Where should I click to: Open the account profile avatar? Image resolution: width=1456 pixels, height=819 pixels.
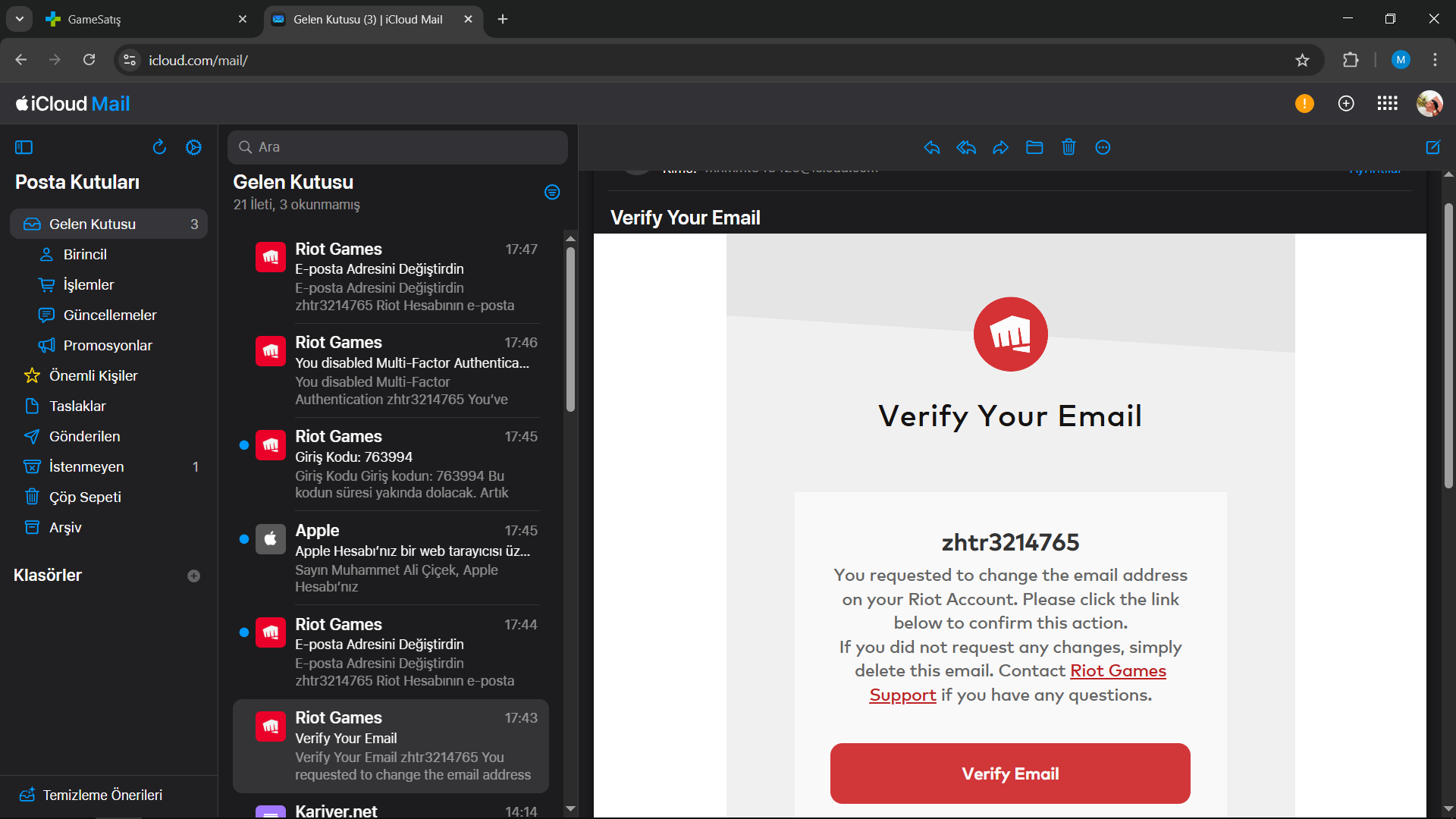(1429, 103)
